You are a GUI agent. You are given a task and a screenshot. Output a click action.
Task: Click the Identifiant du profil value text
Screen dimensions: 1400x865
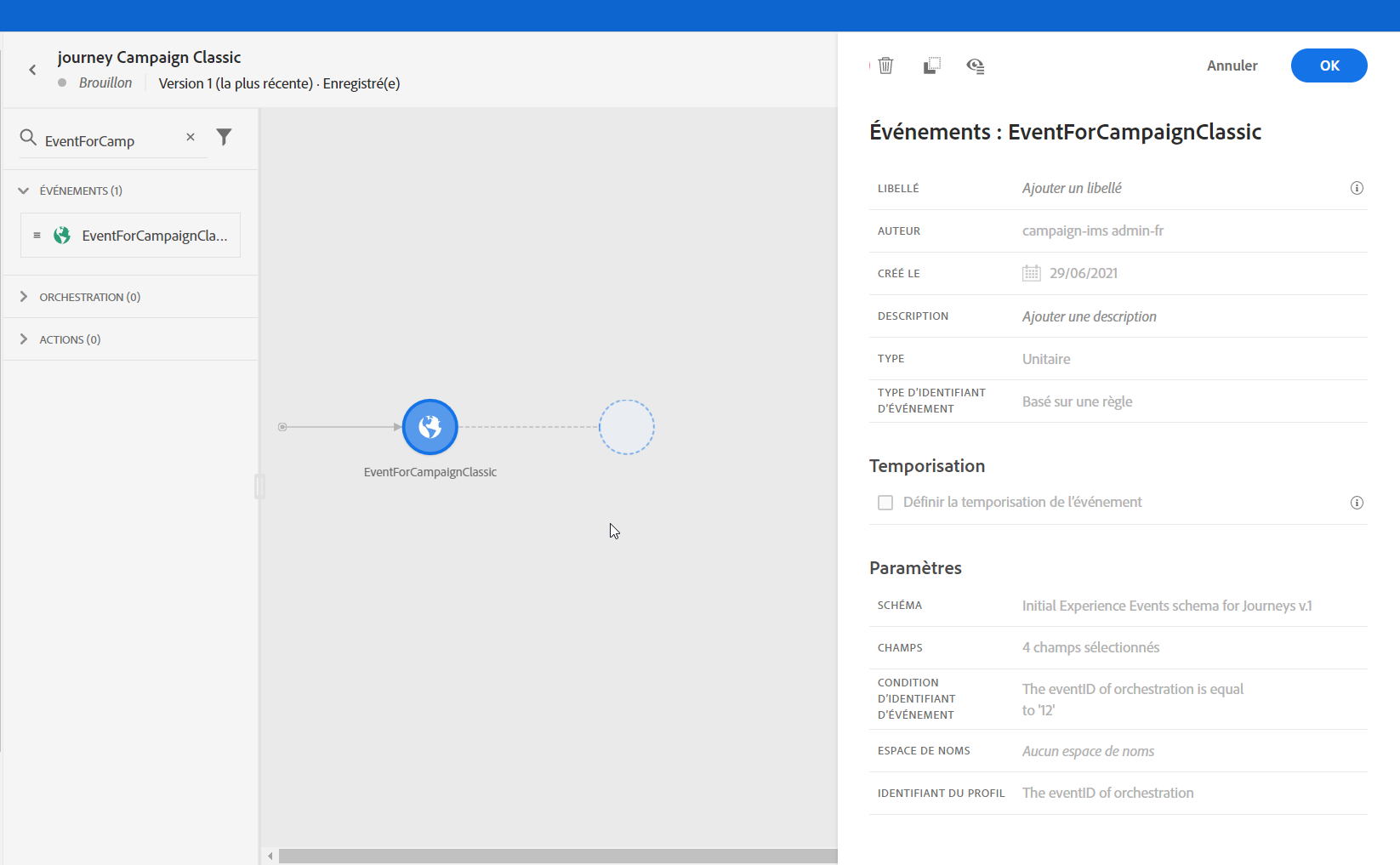point(1107,793)
